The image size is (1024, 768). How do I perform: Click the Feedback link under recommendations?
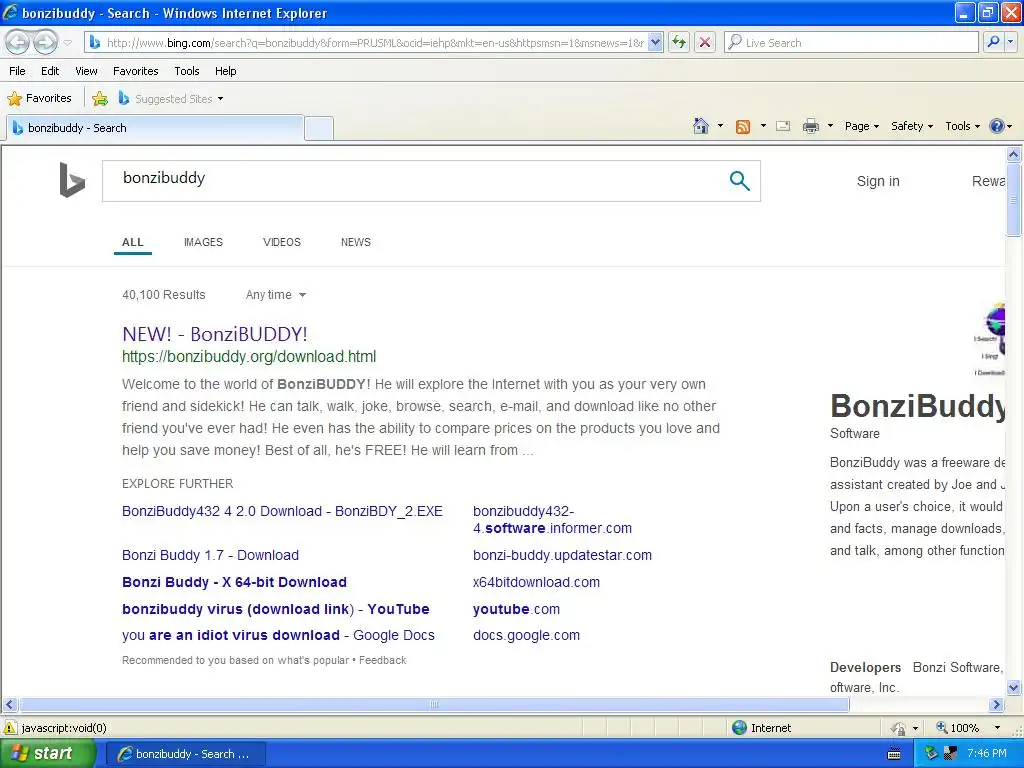[383, 660]
